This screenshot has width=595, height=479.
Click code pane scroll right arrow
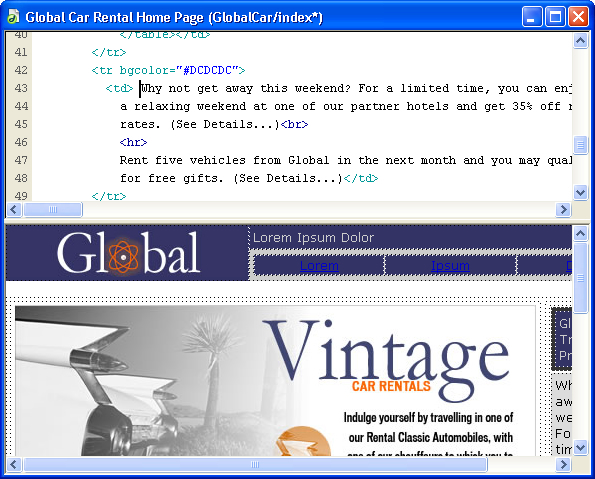tap(563, 210)
